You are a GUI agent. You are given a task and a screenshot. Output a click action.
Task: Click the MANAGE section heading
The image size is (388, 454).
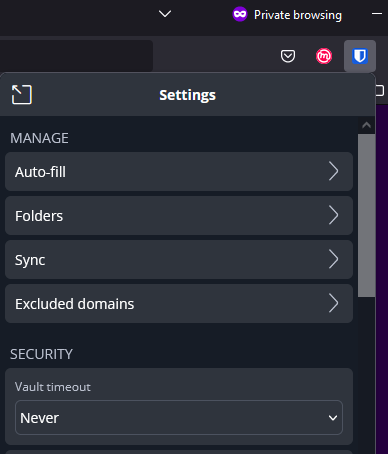(x=39, y=138)
